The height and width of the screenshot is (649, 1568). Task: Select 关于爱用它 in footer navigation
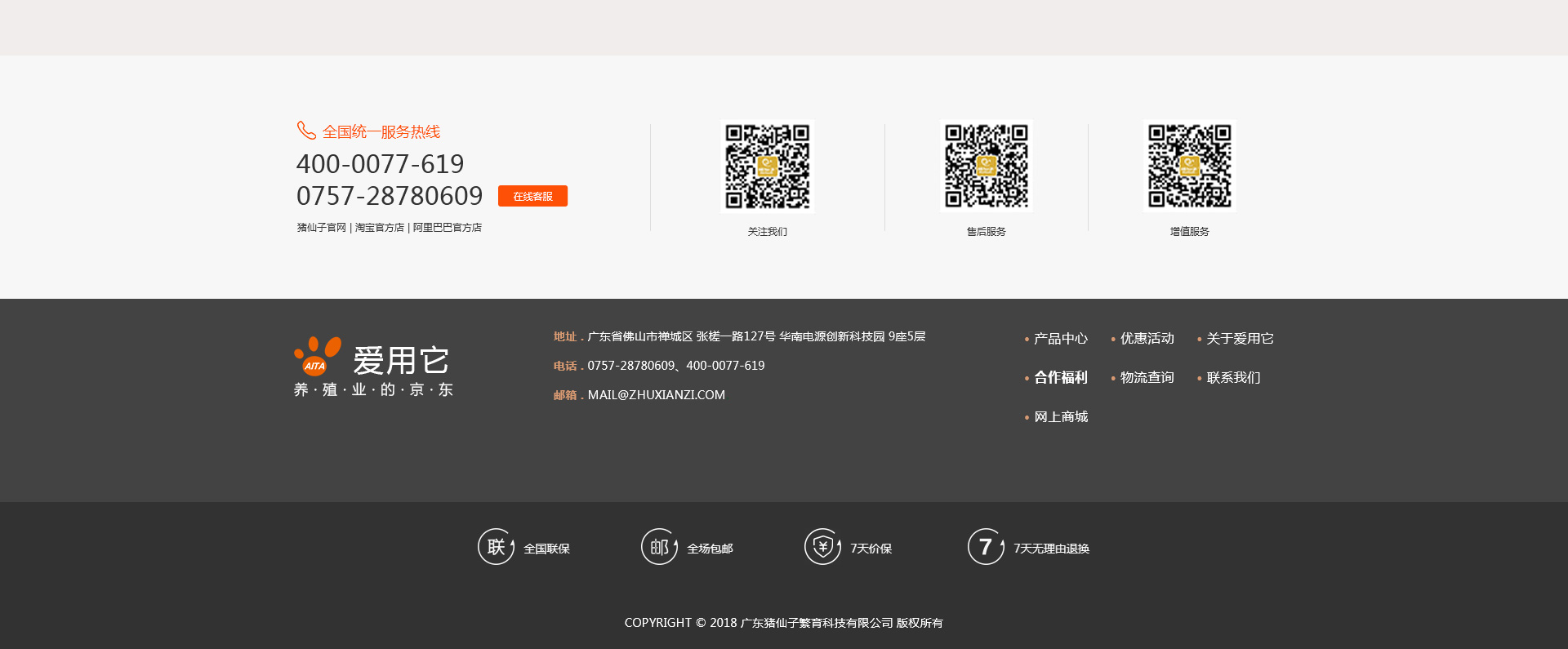[x=1240, y=339]
